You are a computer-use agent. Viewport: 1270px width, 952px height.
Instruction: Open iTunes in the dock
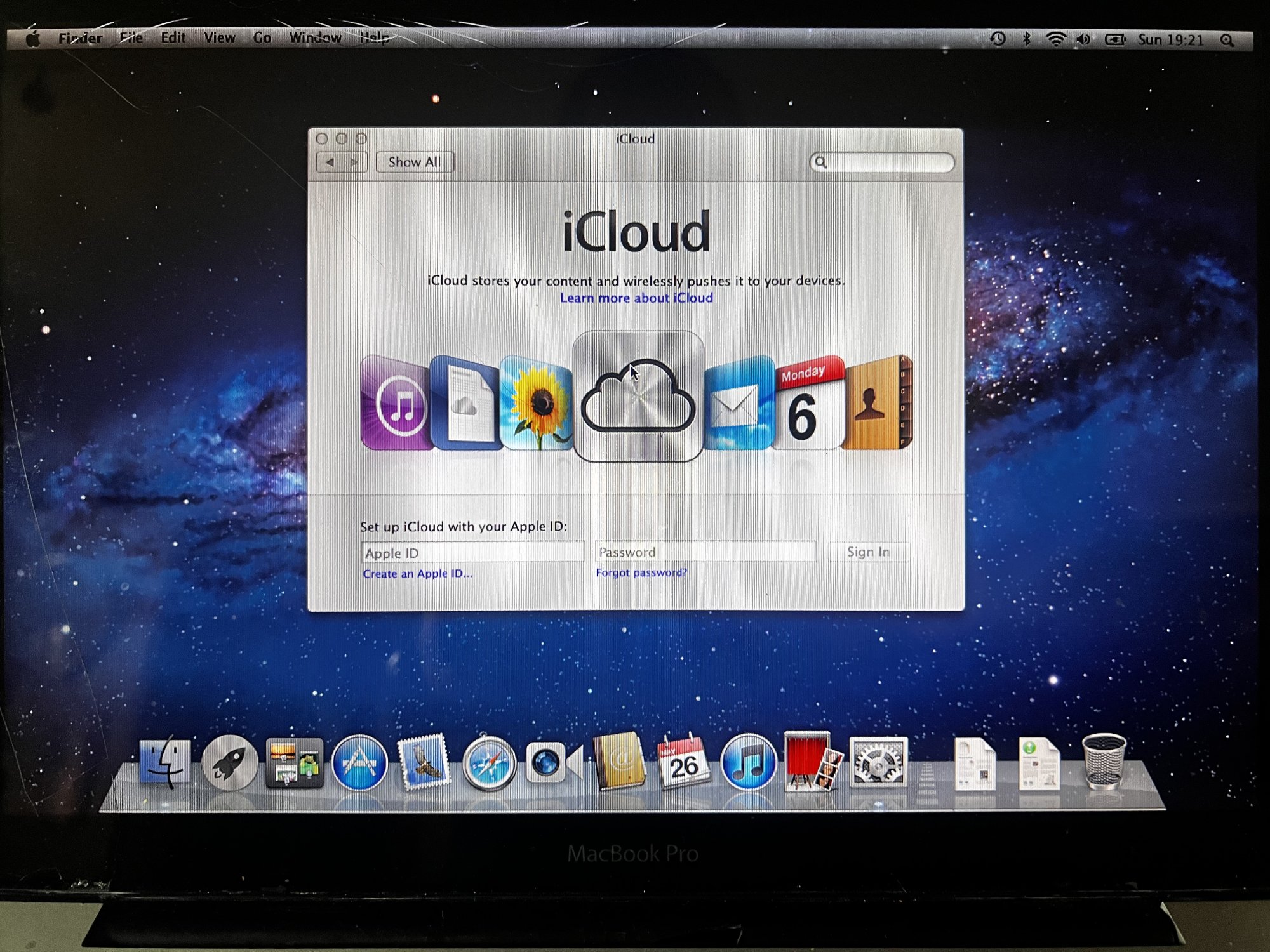coord(749,763)
